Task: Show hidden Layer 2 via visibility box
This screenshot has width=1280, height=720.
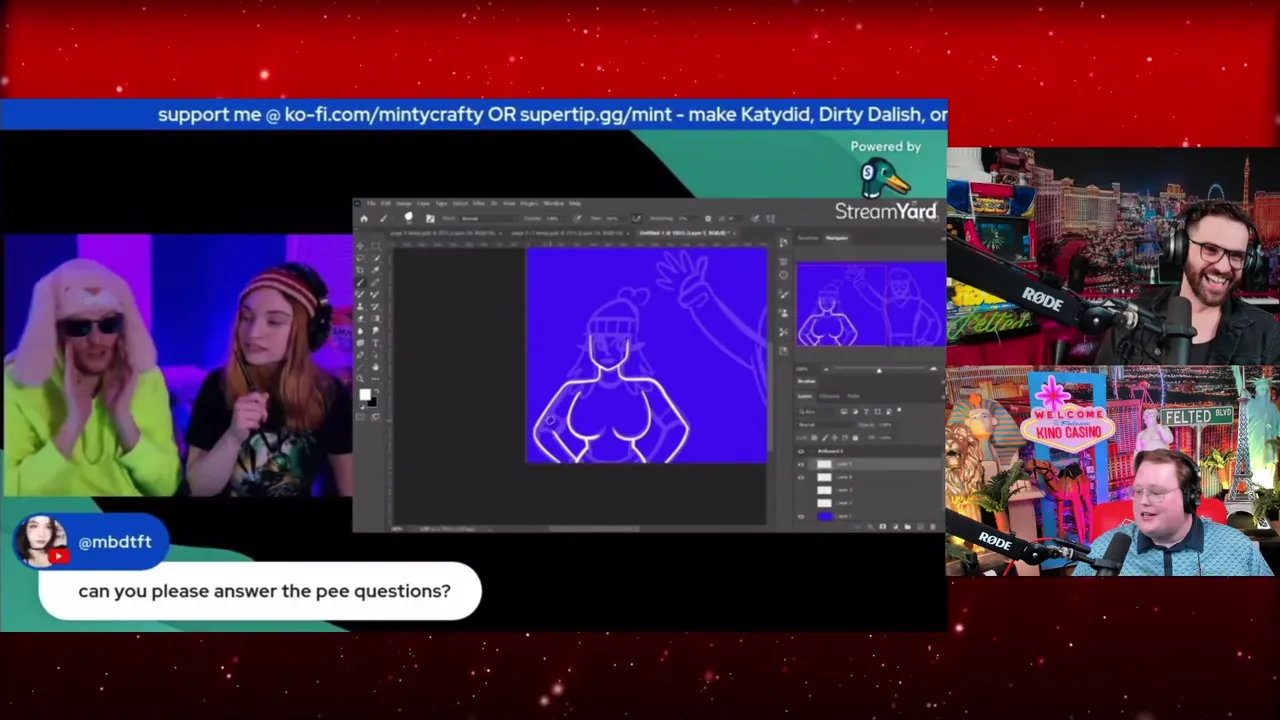Action: click(801, 503)
